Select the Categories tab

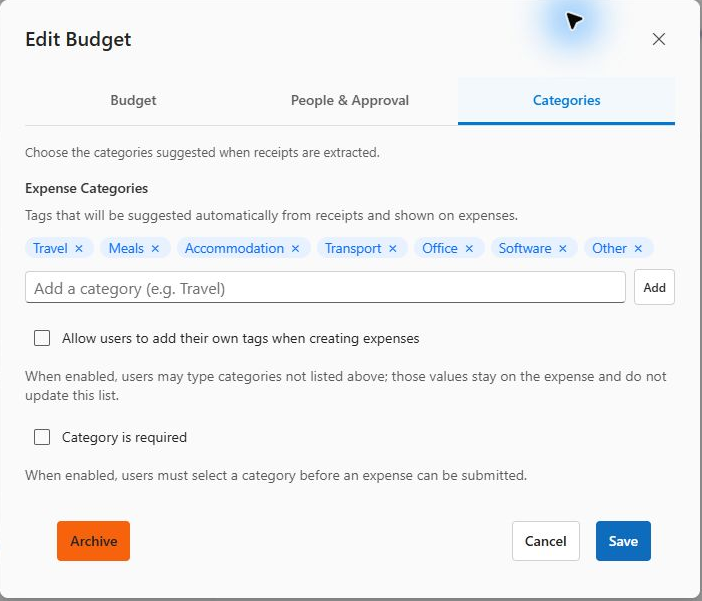[566, 101]
